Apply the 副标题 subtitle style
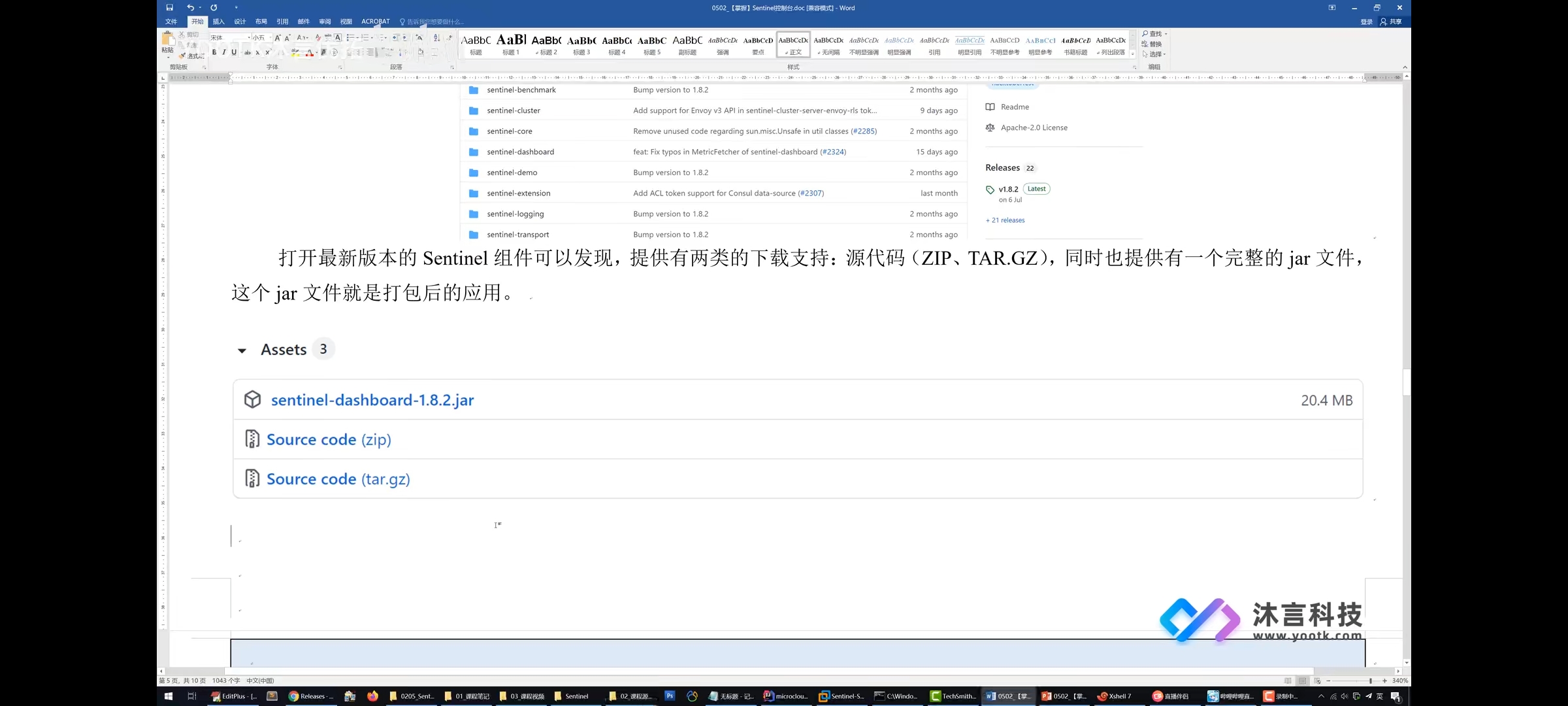 687,44
